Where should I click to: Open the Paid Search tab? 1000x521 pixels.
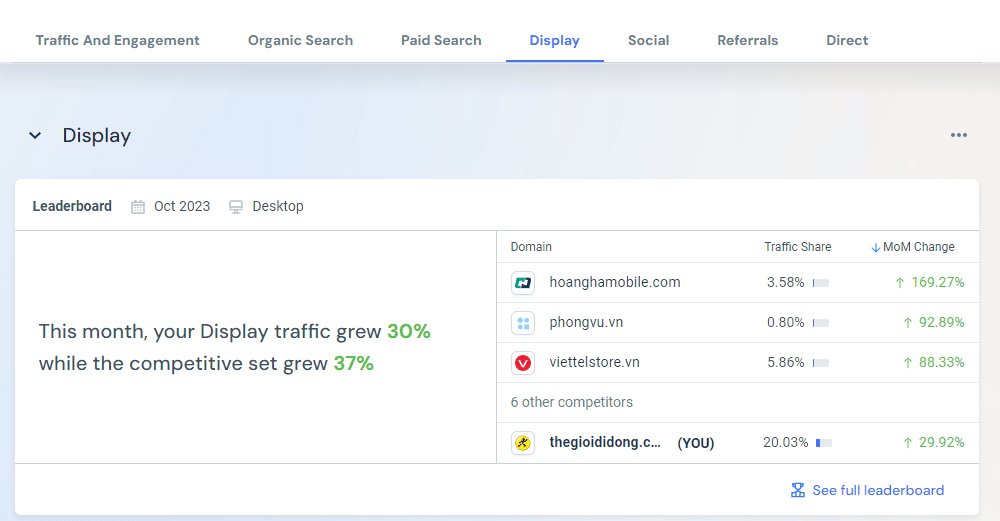click(x=441, y=40)
